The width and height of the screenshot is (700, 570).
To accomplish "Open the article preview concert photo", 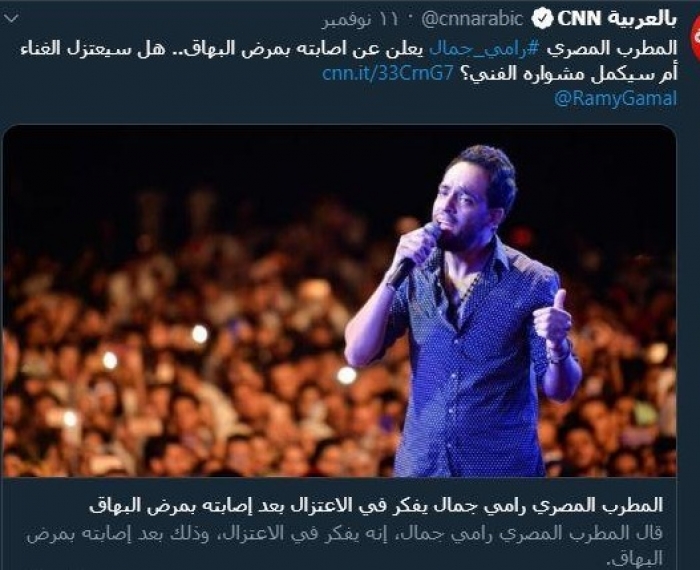I will click(339, 300).
